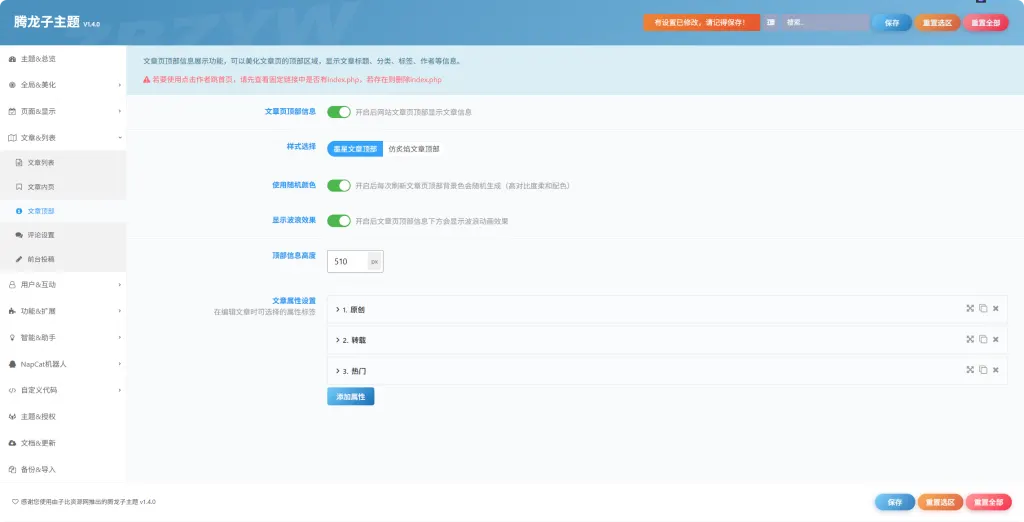This screenshot has height=522, width=1024.
Task: Click the 文档&更新 cloud download icon
Action: (x=12, y=443)
